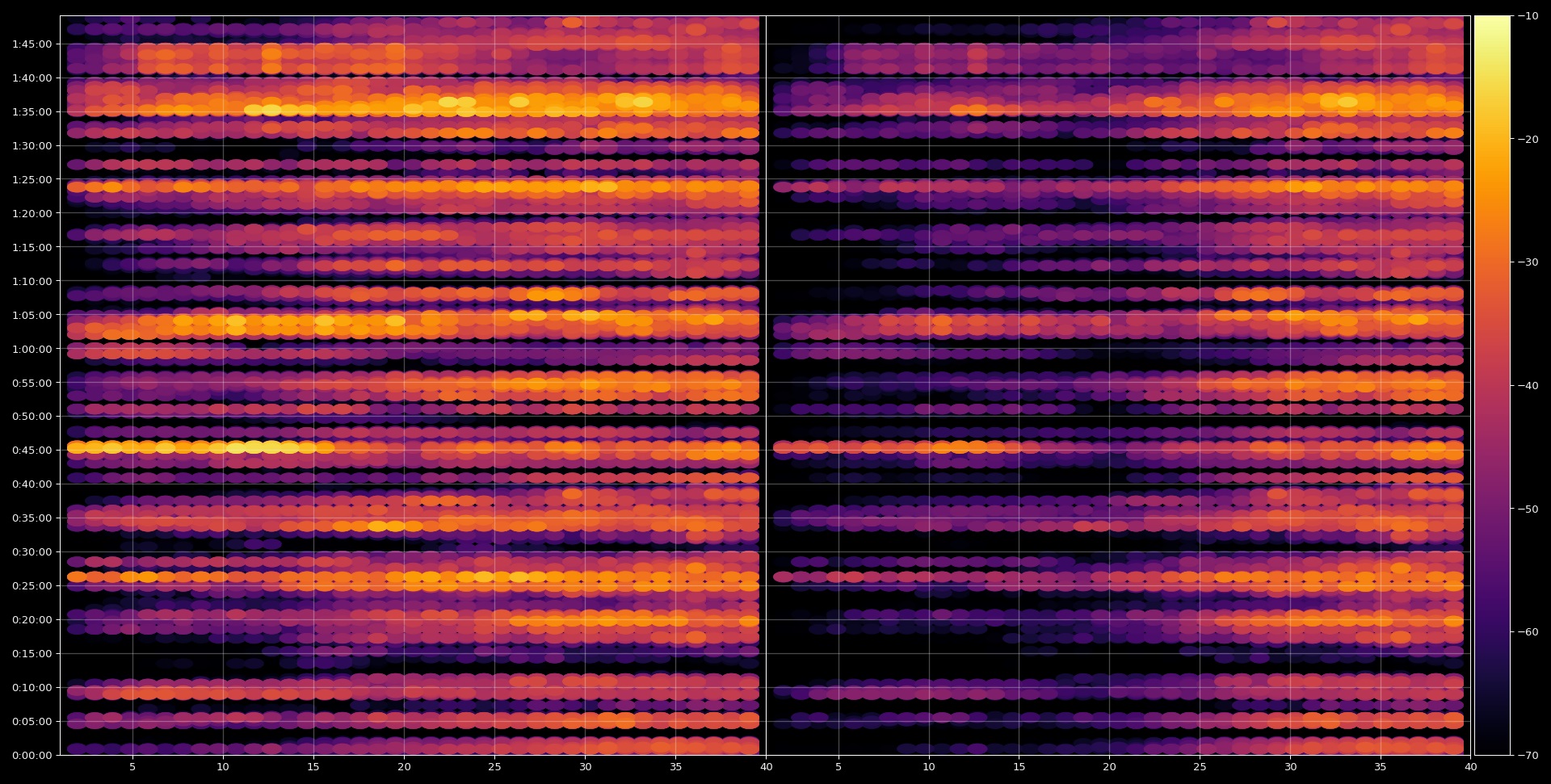Pick the 0:25:00 y-axis label

32,586
